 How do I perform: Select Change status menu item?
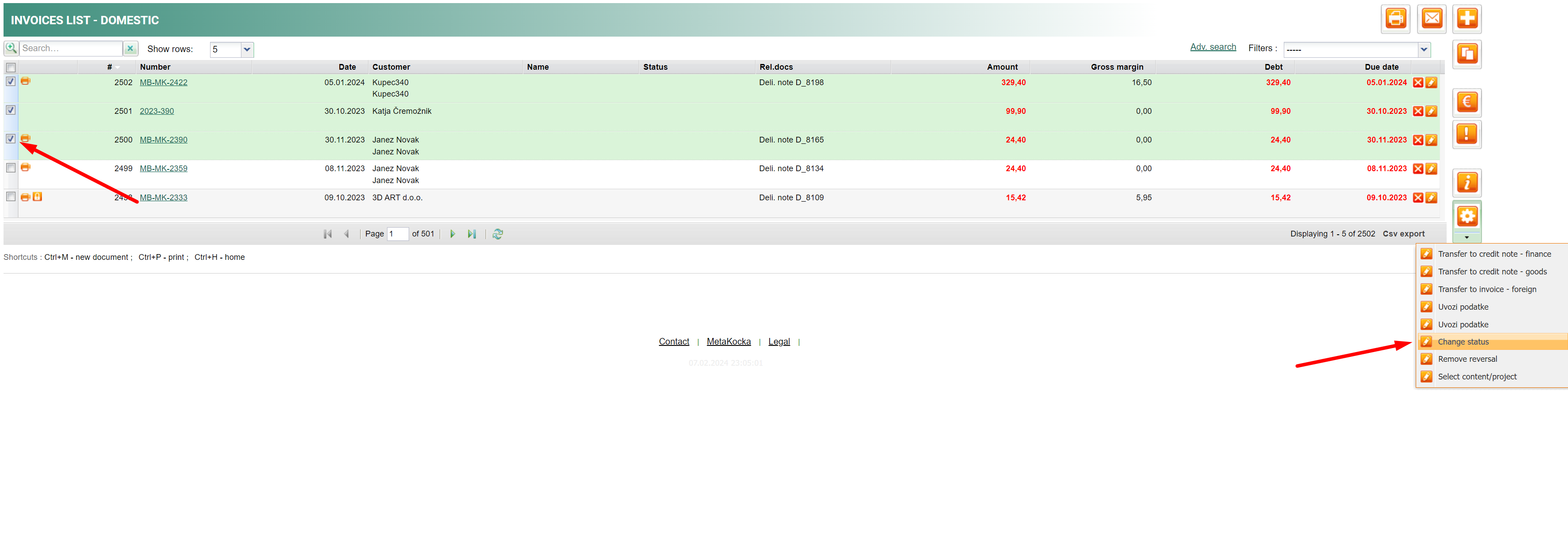coord(1463,342)
